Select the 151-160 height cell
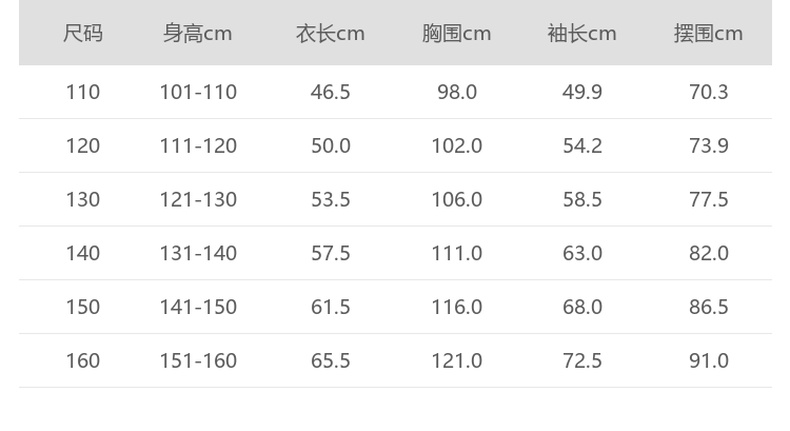The height and width of the screenshot is (431, 790). coord(198,361)
